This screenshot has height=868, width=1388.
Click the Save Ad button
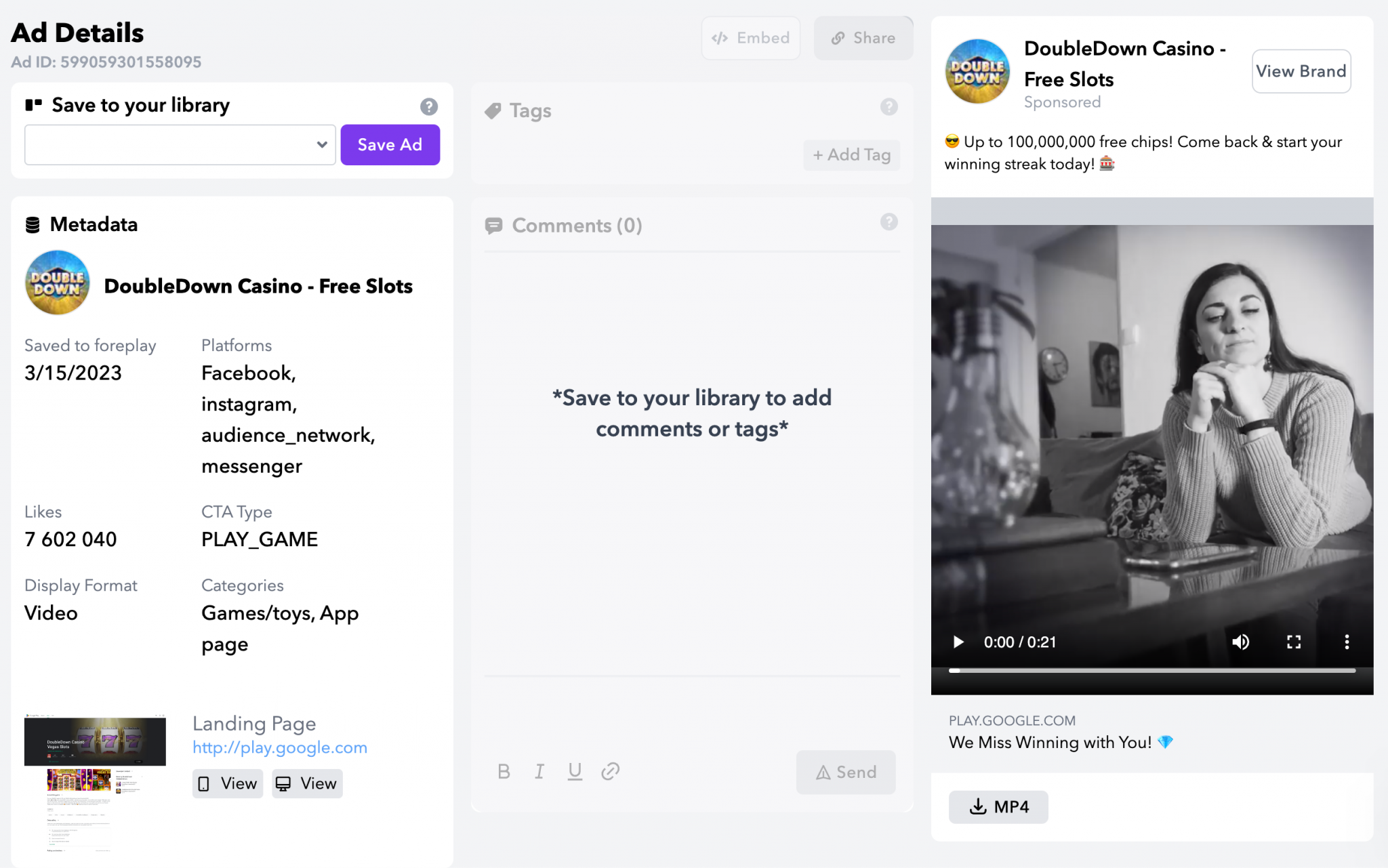[x=390, y=144]
